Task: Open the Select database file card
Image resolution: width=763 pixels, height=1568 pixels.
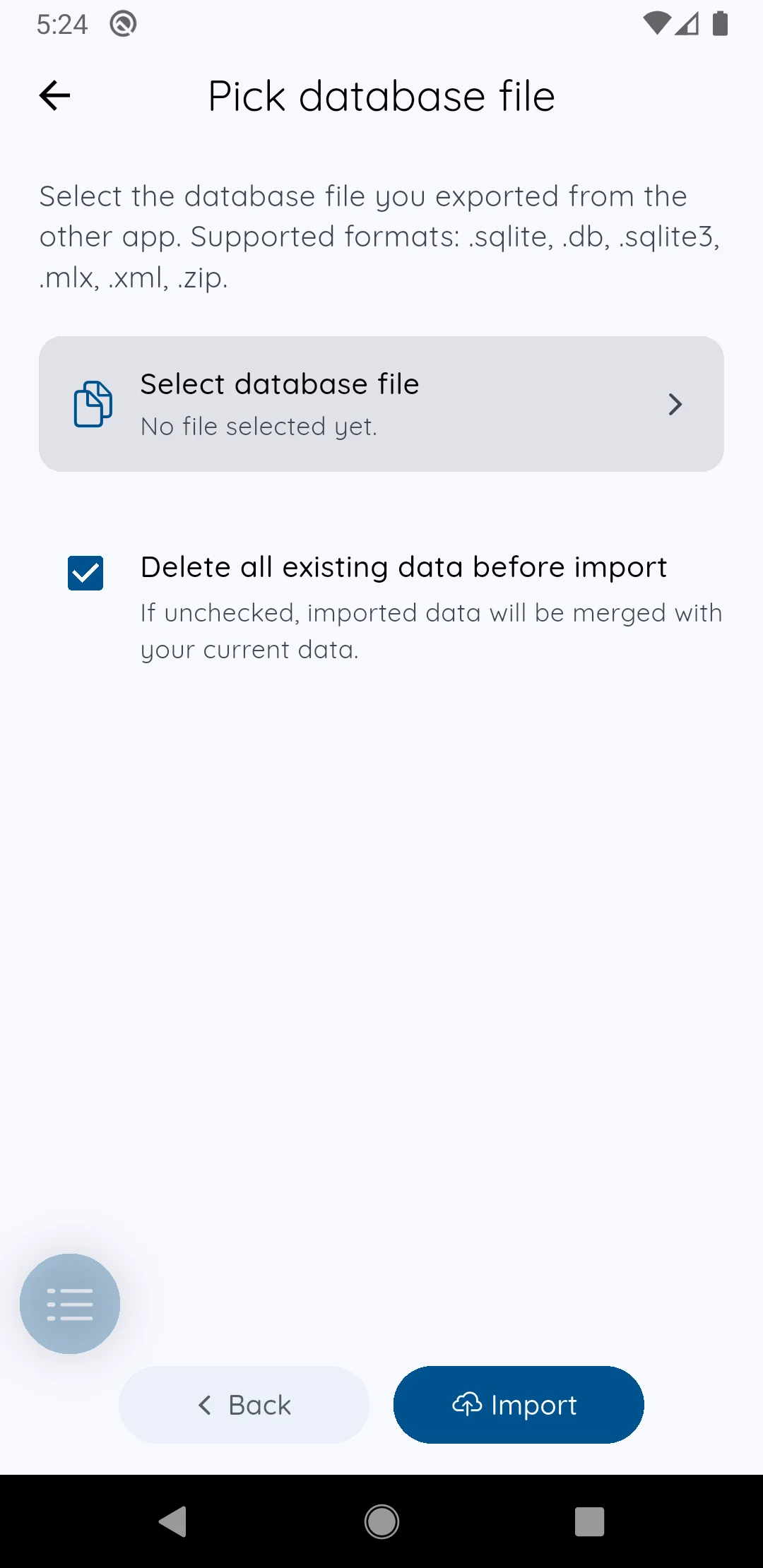Action: [x=381, y=404]
